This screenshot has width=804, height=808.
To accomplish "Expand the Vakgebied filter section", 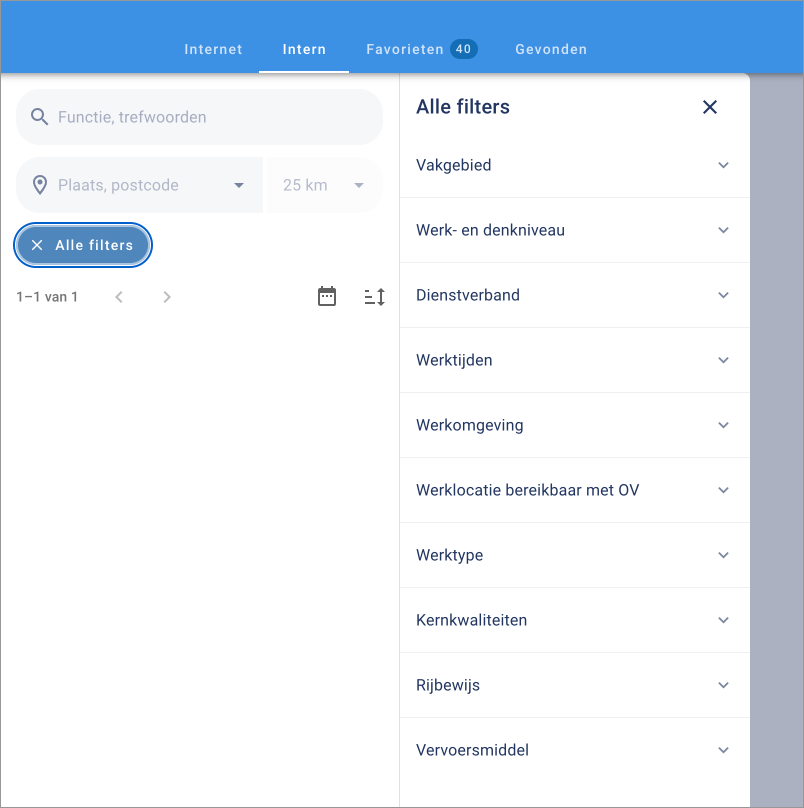I will pos(574,165).
